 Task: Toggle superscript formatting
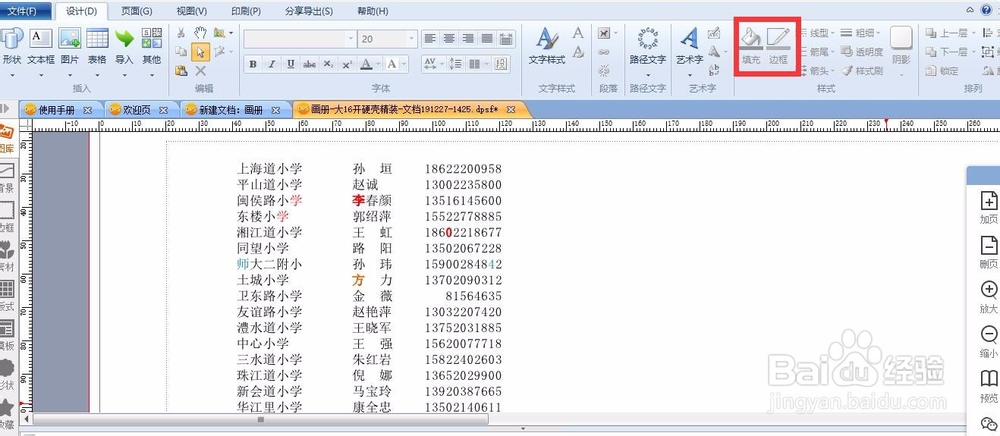click(347, 64)
